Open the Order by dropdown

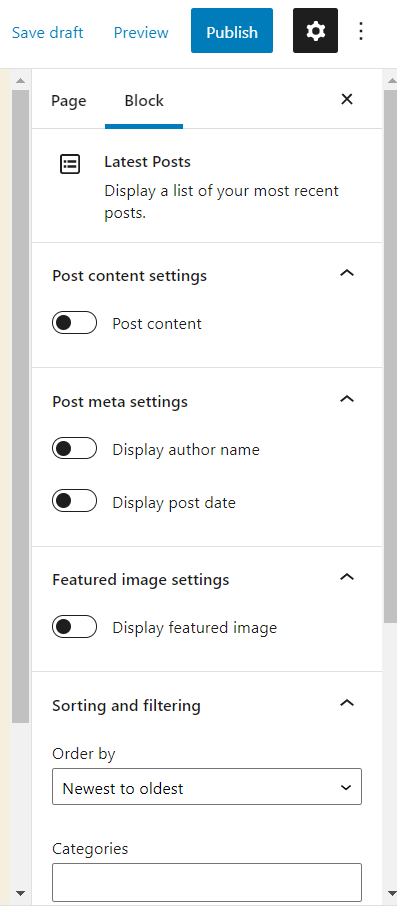coord(207,787)
